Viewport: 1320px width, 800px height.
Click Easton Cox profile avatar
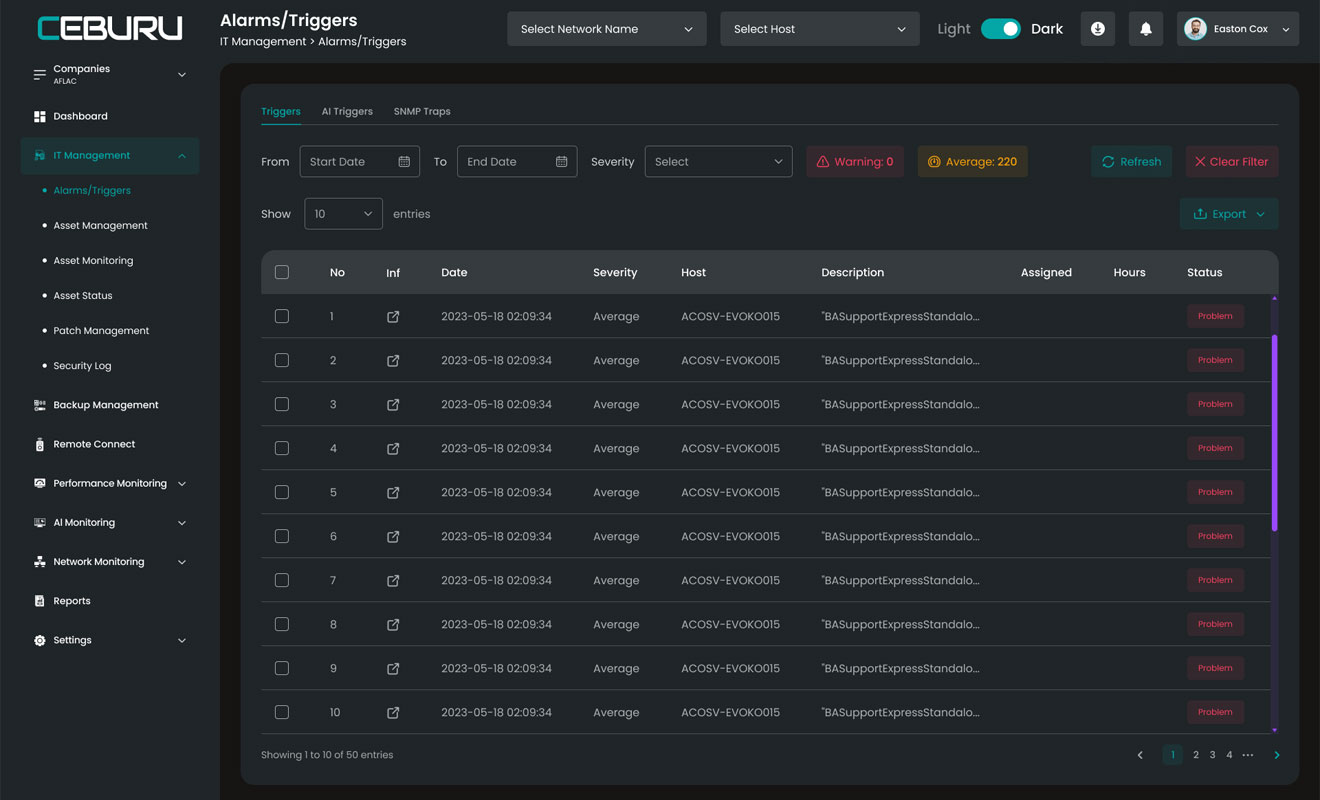click(1195, 29)
